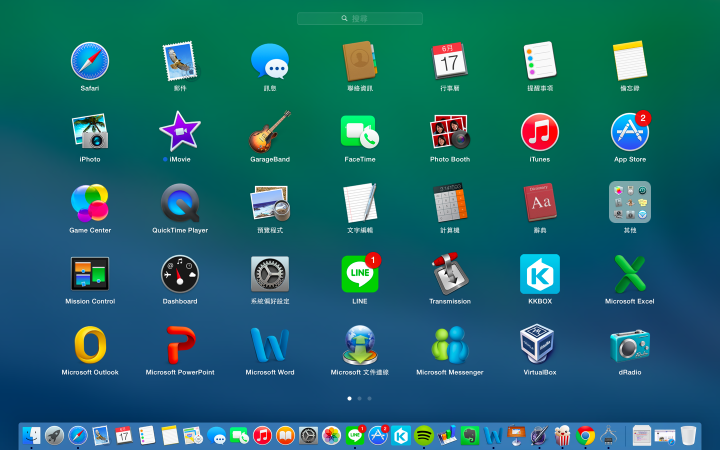This screenshot has width=720, height=450.
Task: Open QuickTime Player
Action: [180, 202]
